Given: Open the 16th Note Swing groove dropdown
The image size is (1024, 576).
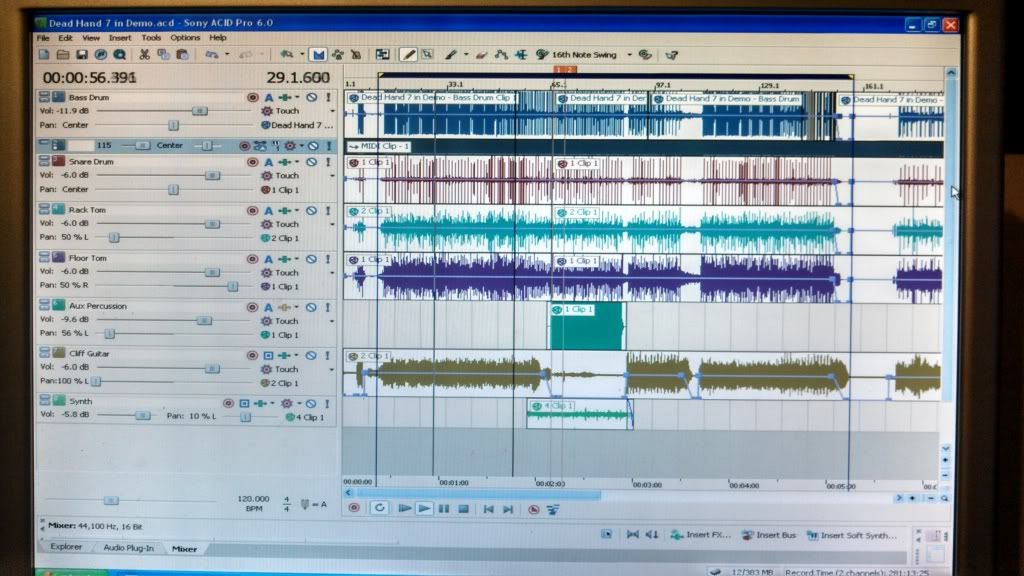Looking at the screenshot, I should [630, 55].
